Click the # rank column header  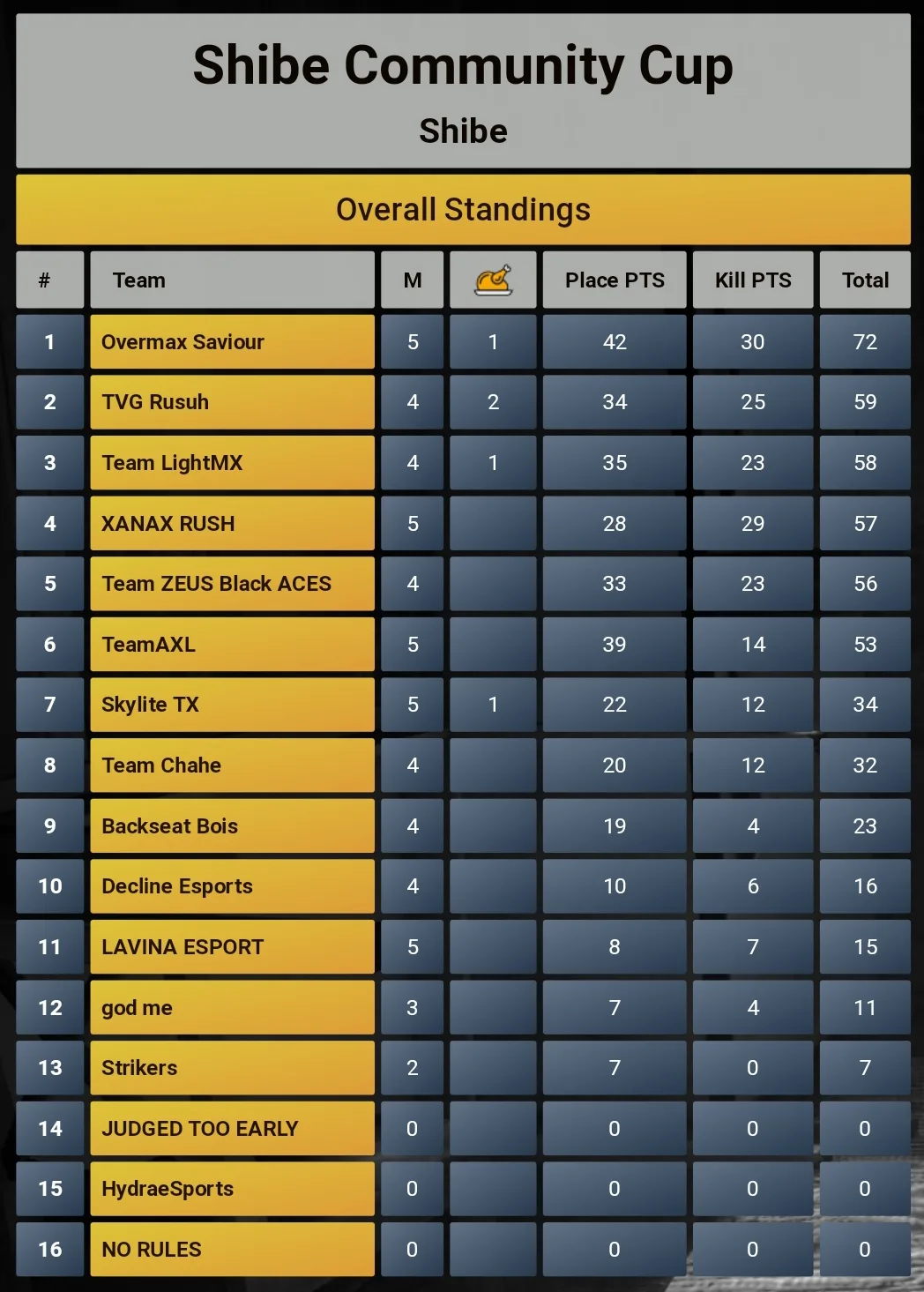point(49,280)
